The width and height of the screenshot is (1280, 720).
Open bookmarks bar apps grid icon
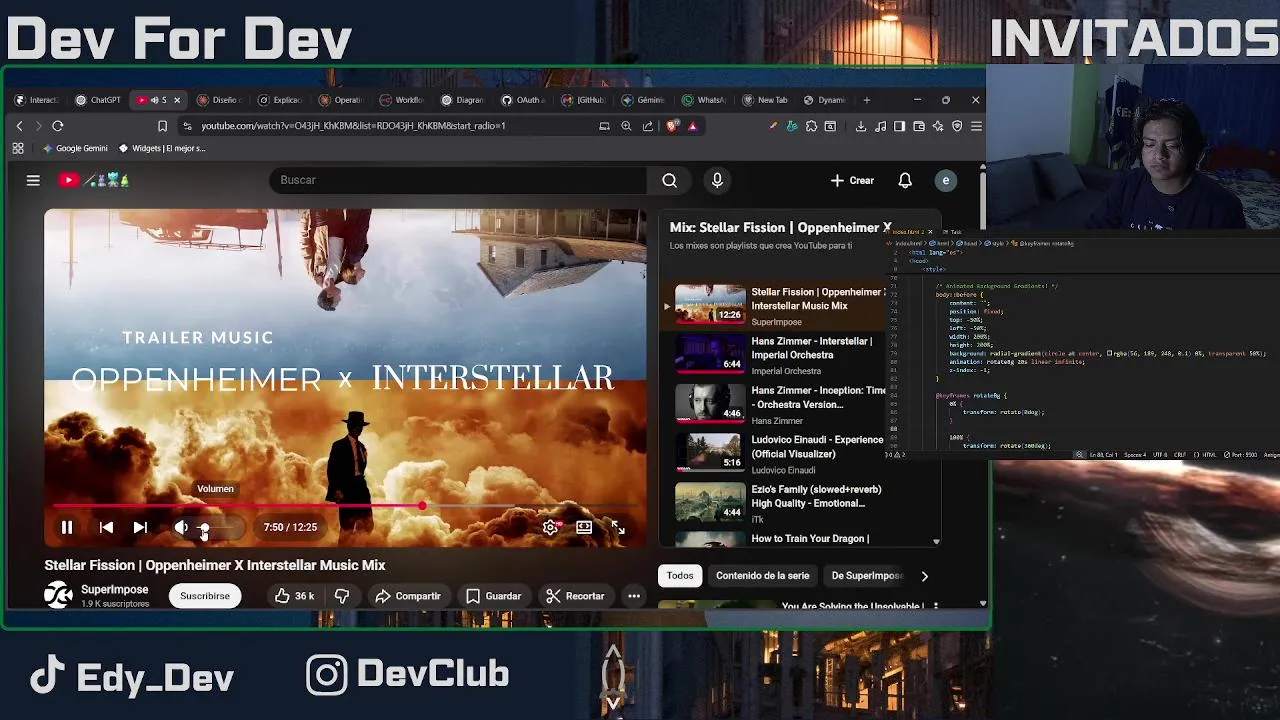[x=18, y=148]
